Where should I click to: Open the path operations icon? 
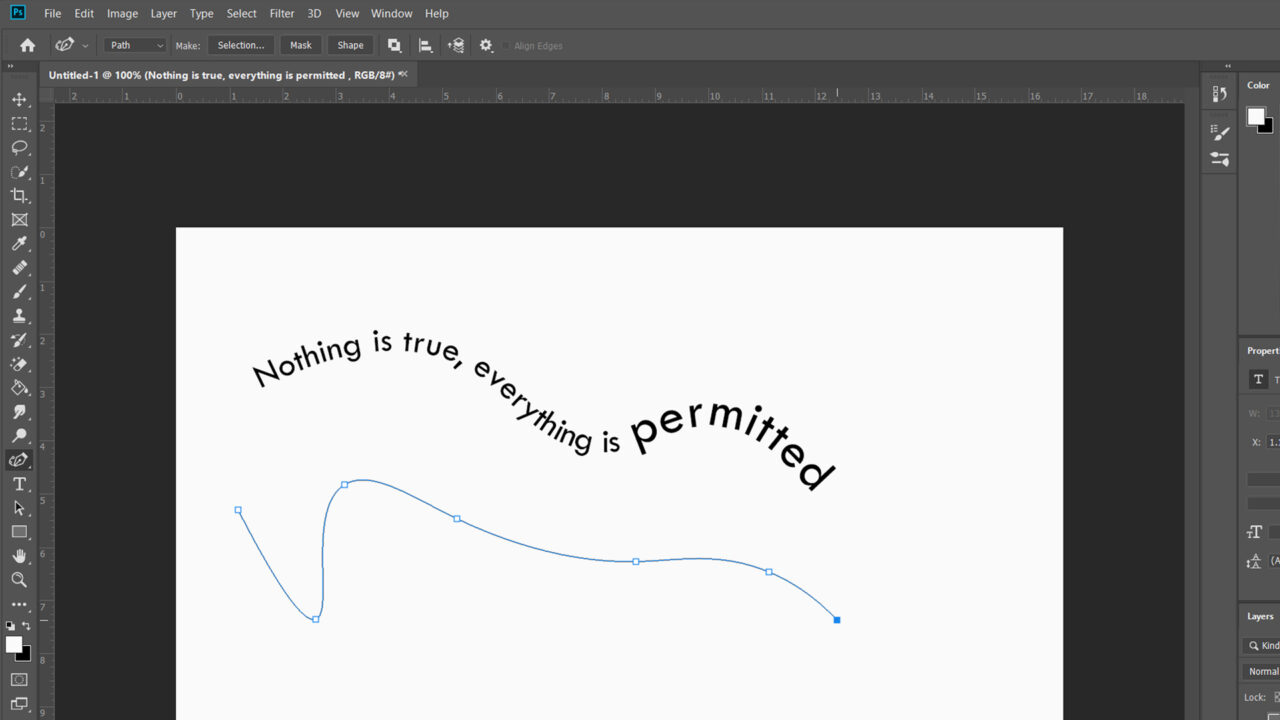tap(394, 45)
